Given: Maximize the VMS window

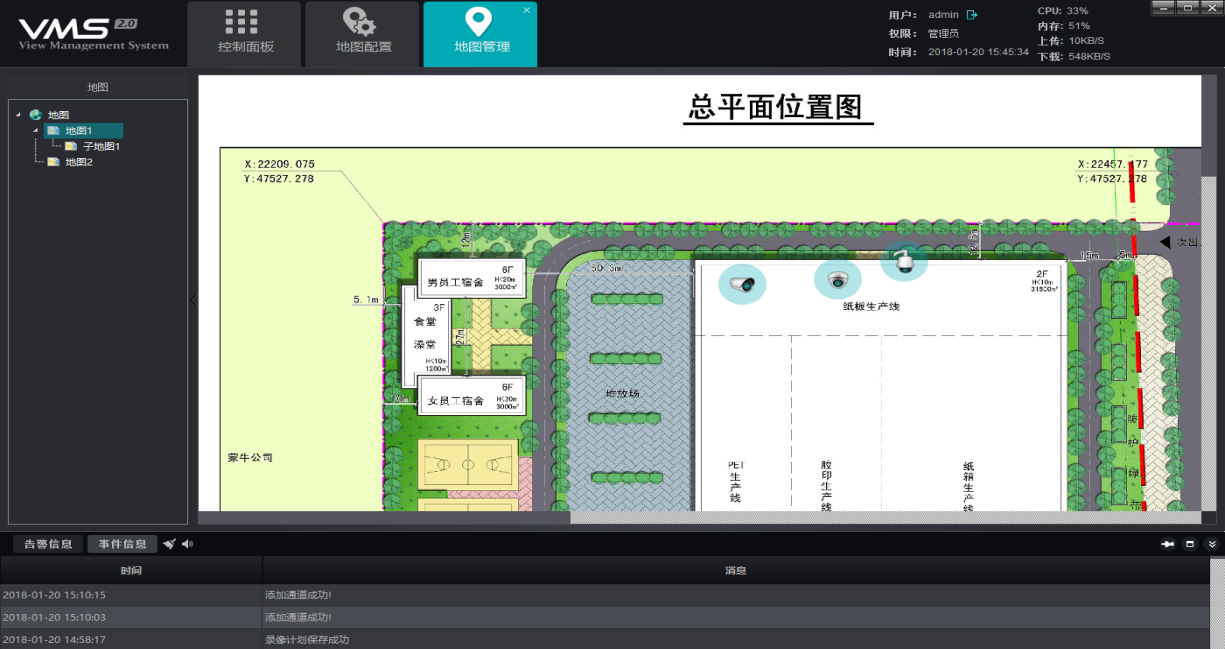Looking at the screenshot, I should pos(1186,8).
